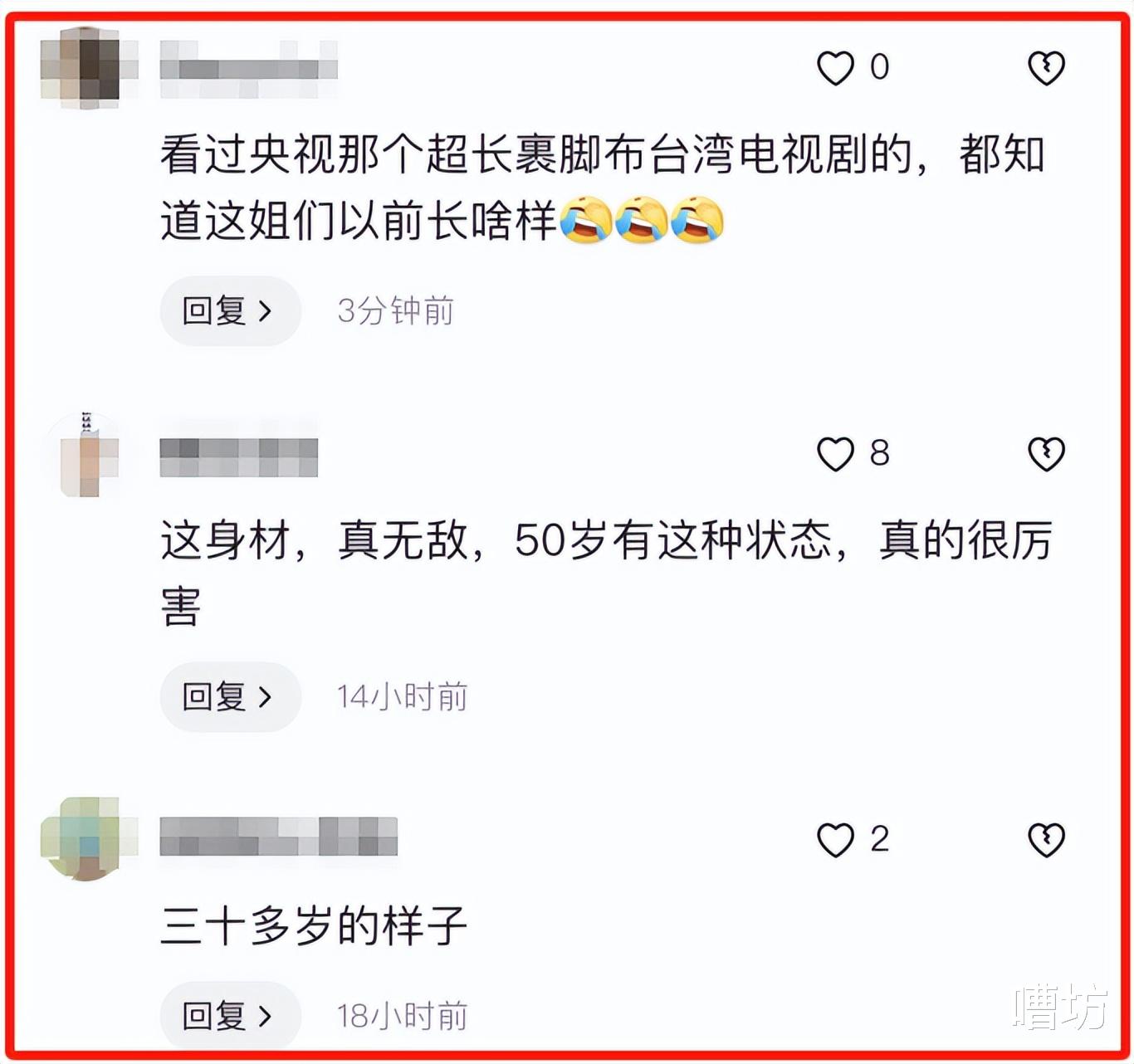
Task: Click the 嘈坊 watermark logo
Action: coord(1061,1008)
